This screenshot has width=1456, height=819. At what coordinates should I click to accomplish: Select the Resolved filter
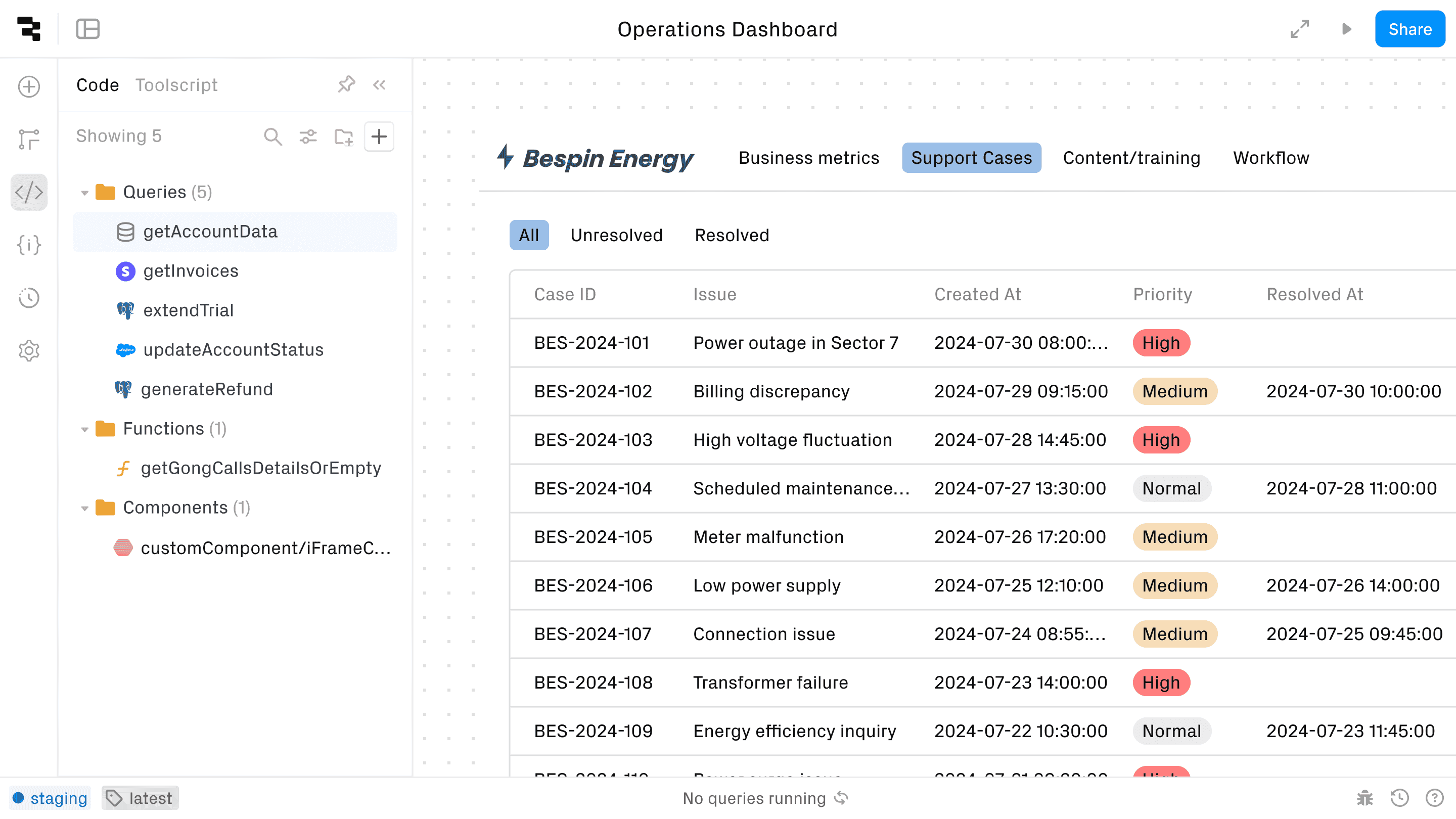(732, 235)
